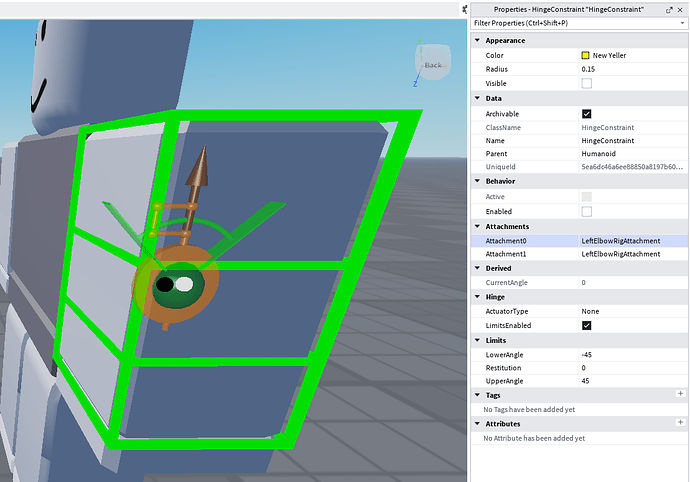Image resolution: width=690 pixels, height=482 pixels.
Task: Click the black dot on the hinge sphere
Action: tap(165, 284)
